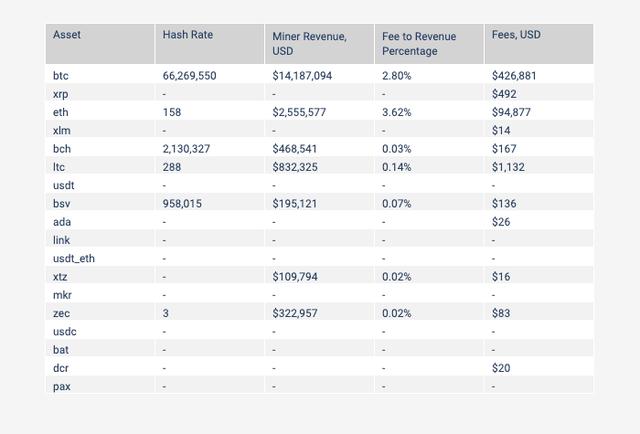Select the xrp fees value $492
This screenshot has height=434, width=640.
pos(504,94)
